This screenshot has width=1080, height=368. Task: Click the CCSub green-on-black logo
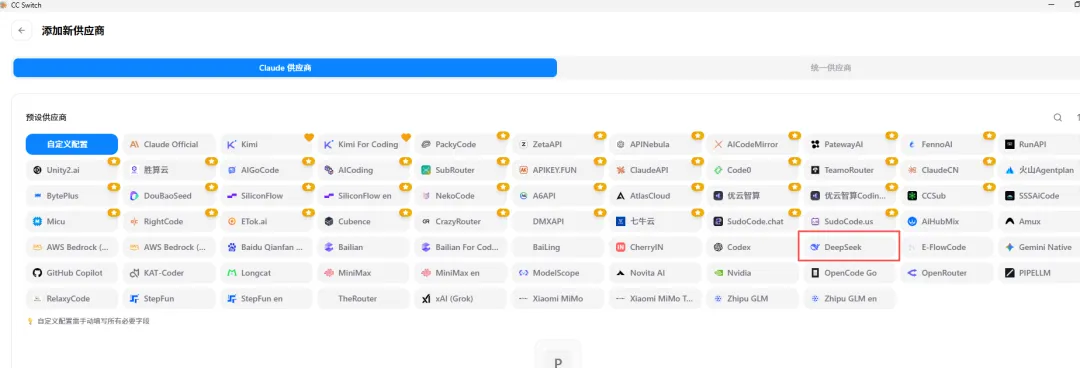click(912, 196)
